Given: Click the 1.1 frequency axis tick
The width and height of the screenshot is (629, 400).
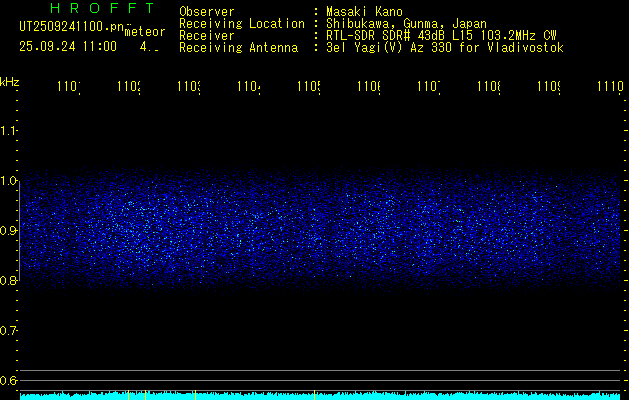Looking at the screenshot, I should (x=9, y=131).
